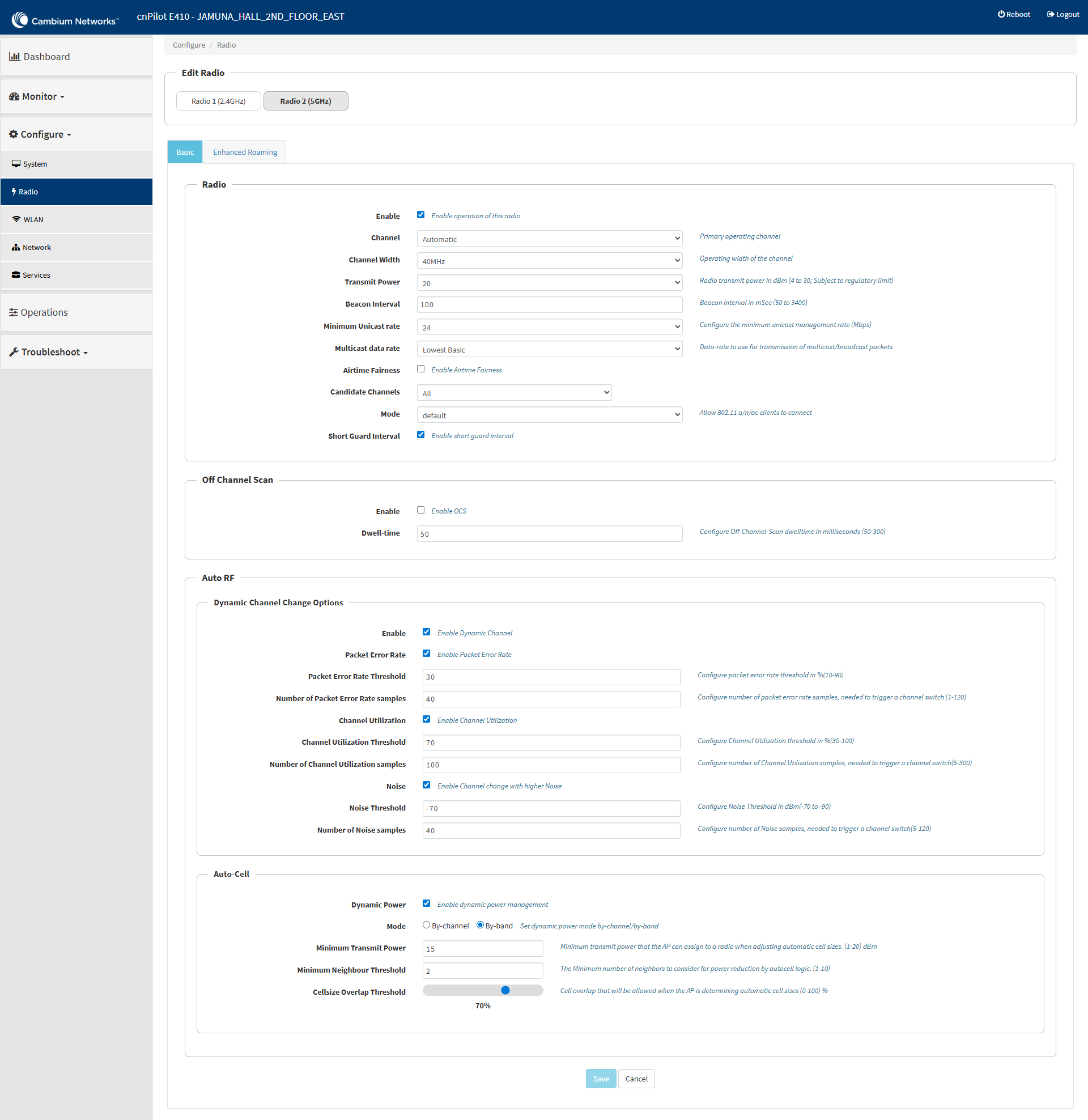Open the Channel Width dropdown

click(x=549, y=261)
